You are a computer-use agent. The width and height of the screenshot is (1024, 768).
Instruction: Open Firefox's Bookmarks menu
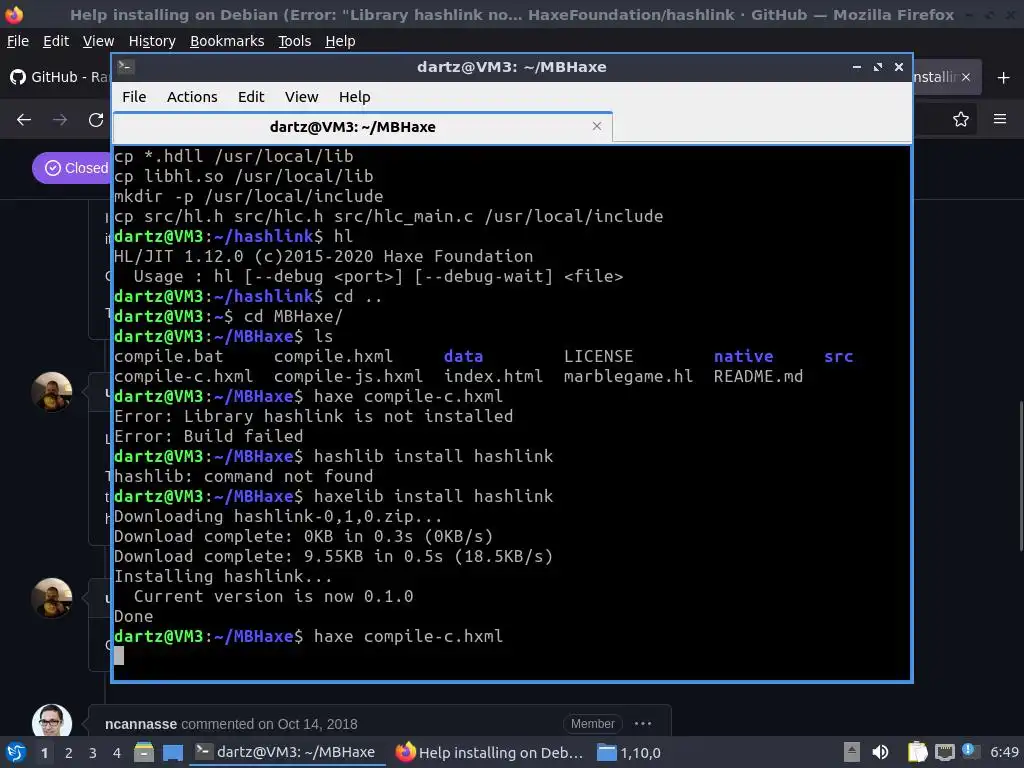227,41
